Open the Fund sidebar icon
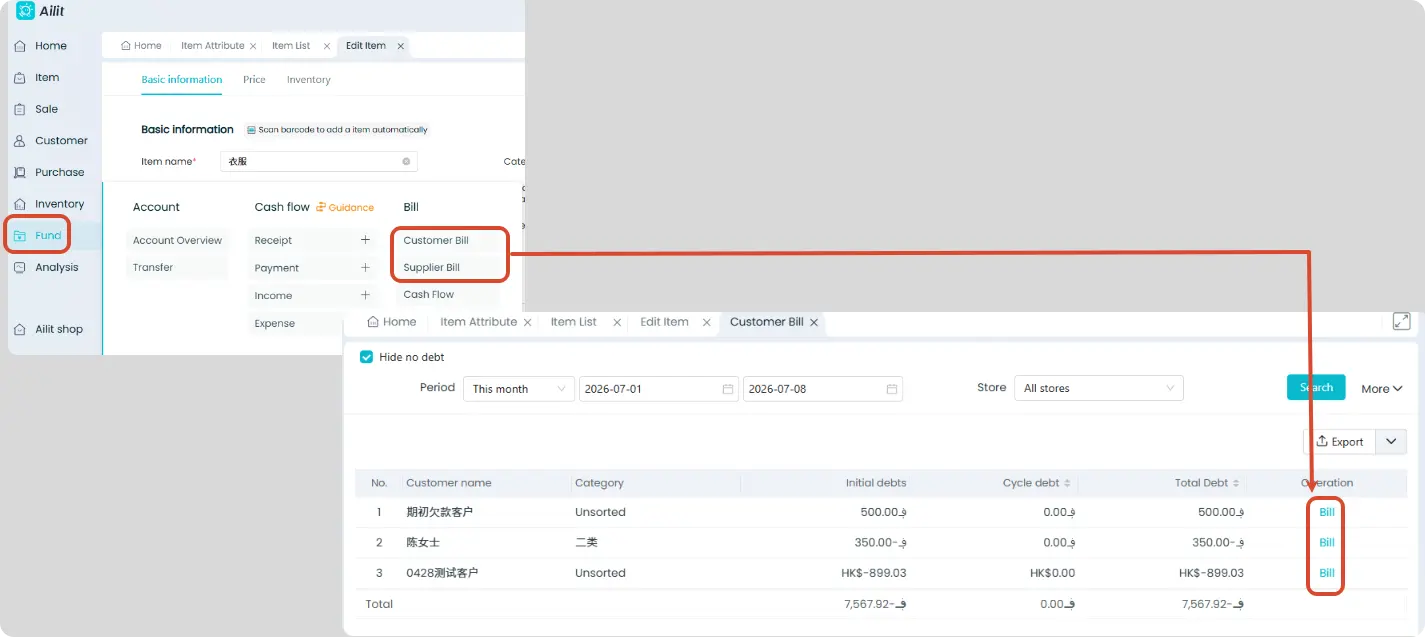The width and height of the screenshot is (1425, 637). 20,236
